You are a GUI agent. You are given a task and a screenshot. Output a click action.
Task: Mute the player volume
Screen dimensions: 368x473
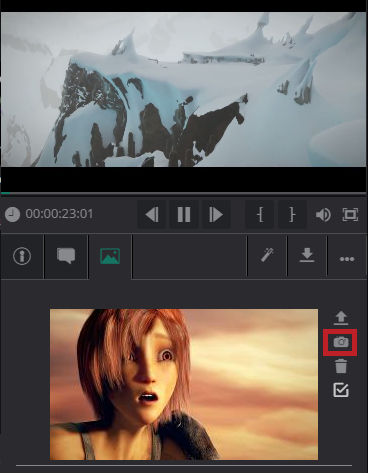click(323, 215)
